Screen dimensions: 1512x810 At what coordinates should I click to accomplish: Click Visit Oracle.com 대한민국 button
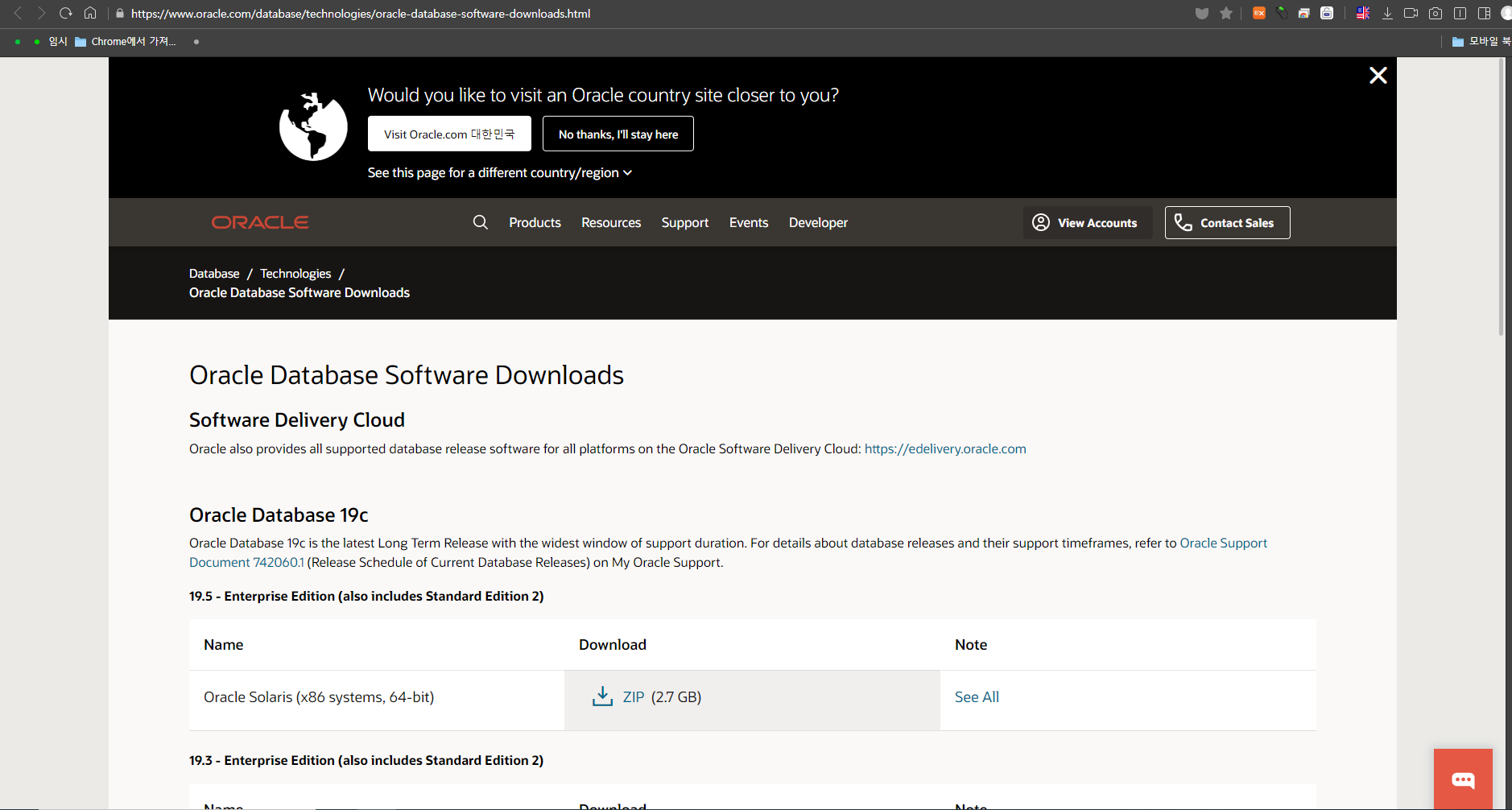point(449,134)
